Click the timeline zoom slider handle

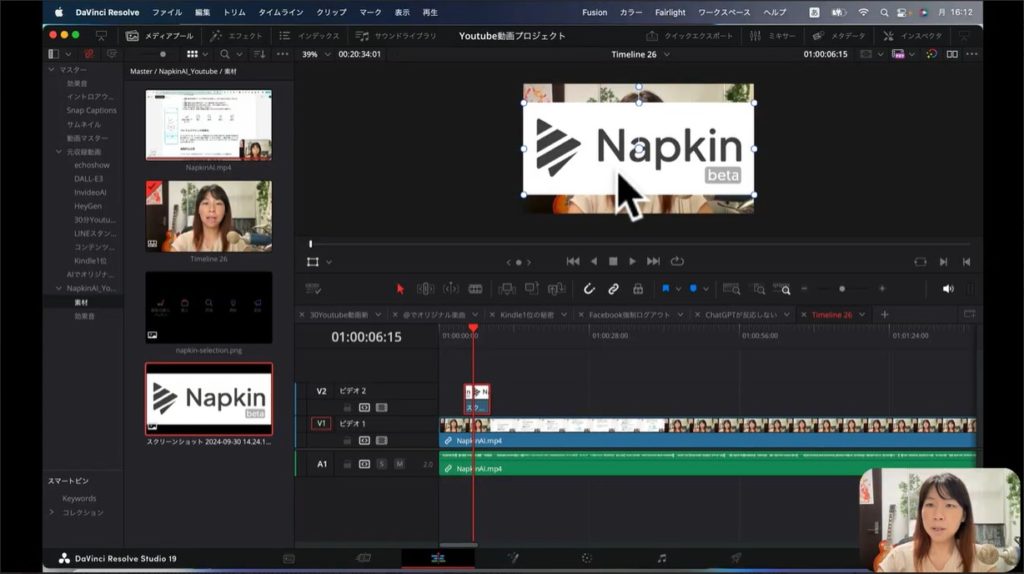pyautogui.click(x=841, y=289)
